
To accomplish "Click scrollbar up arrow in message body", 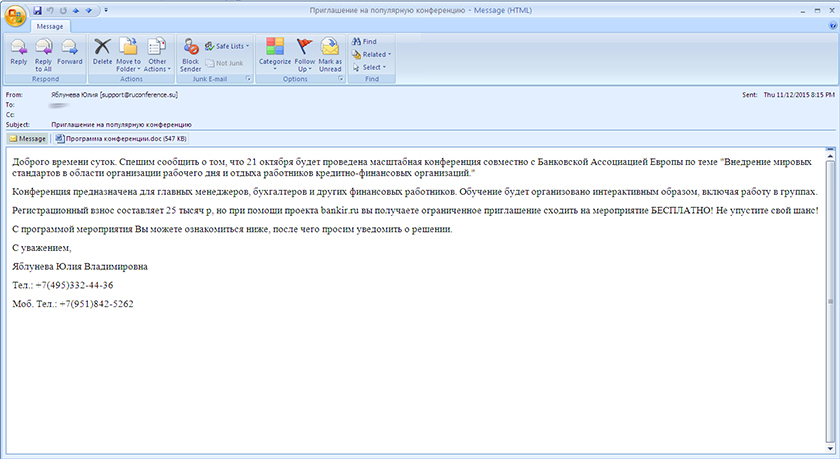I will click(x=830, y=156).
